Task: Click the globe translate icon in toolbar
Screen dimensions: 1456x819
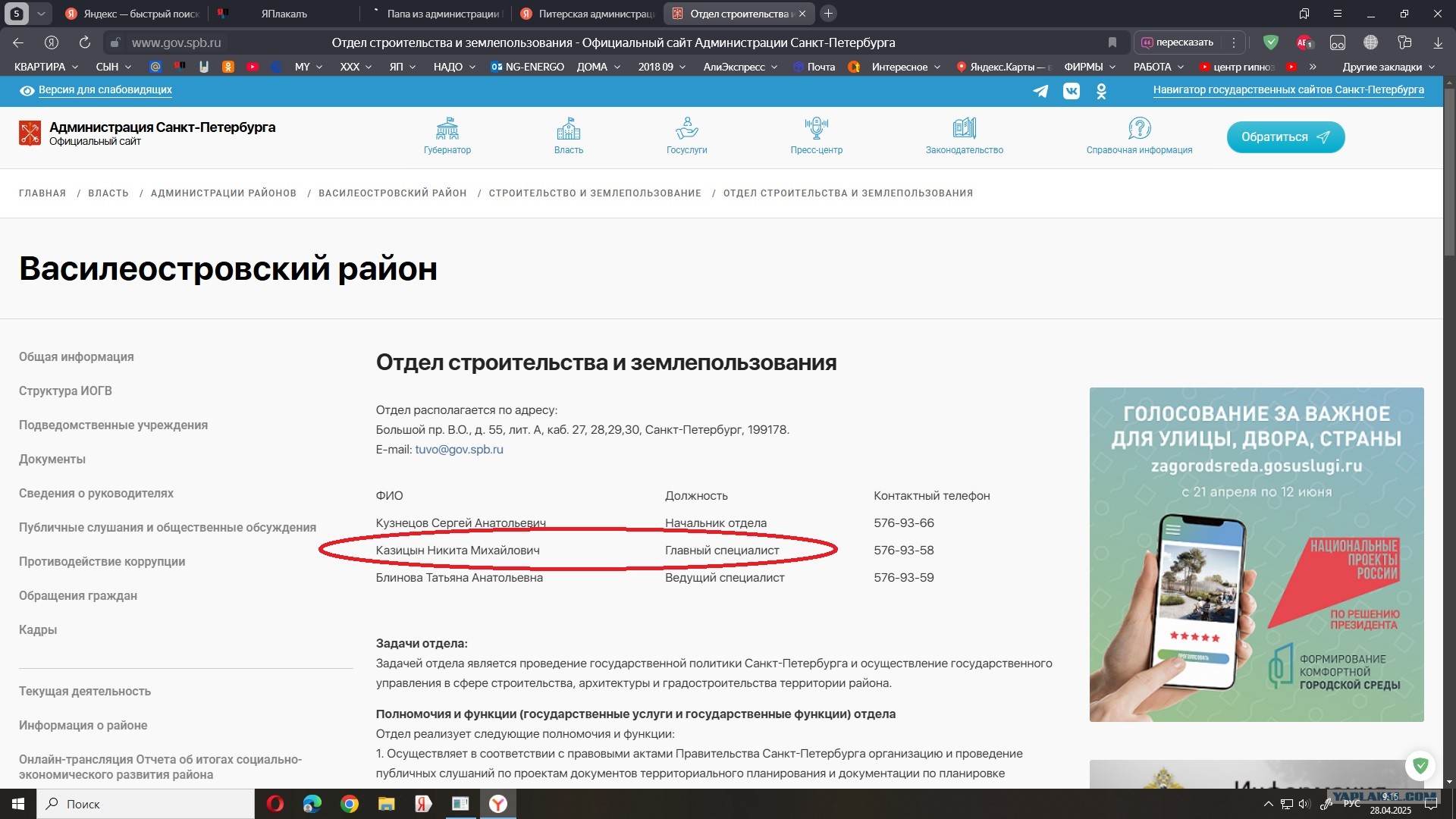Action: [1371, 42]
